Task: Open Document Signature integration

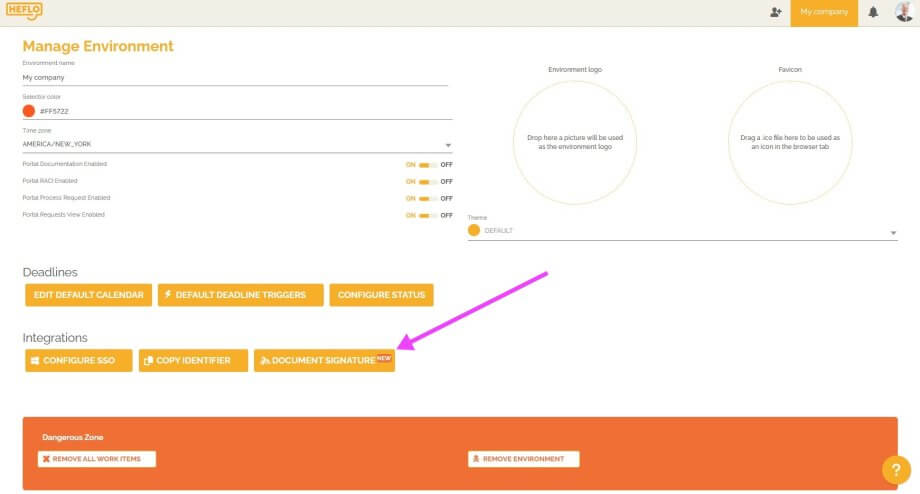Action: point(324,361)
